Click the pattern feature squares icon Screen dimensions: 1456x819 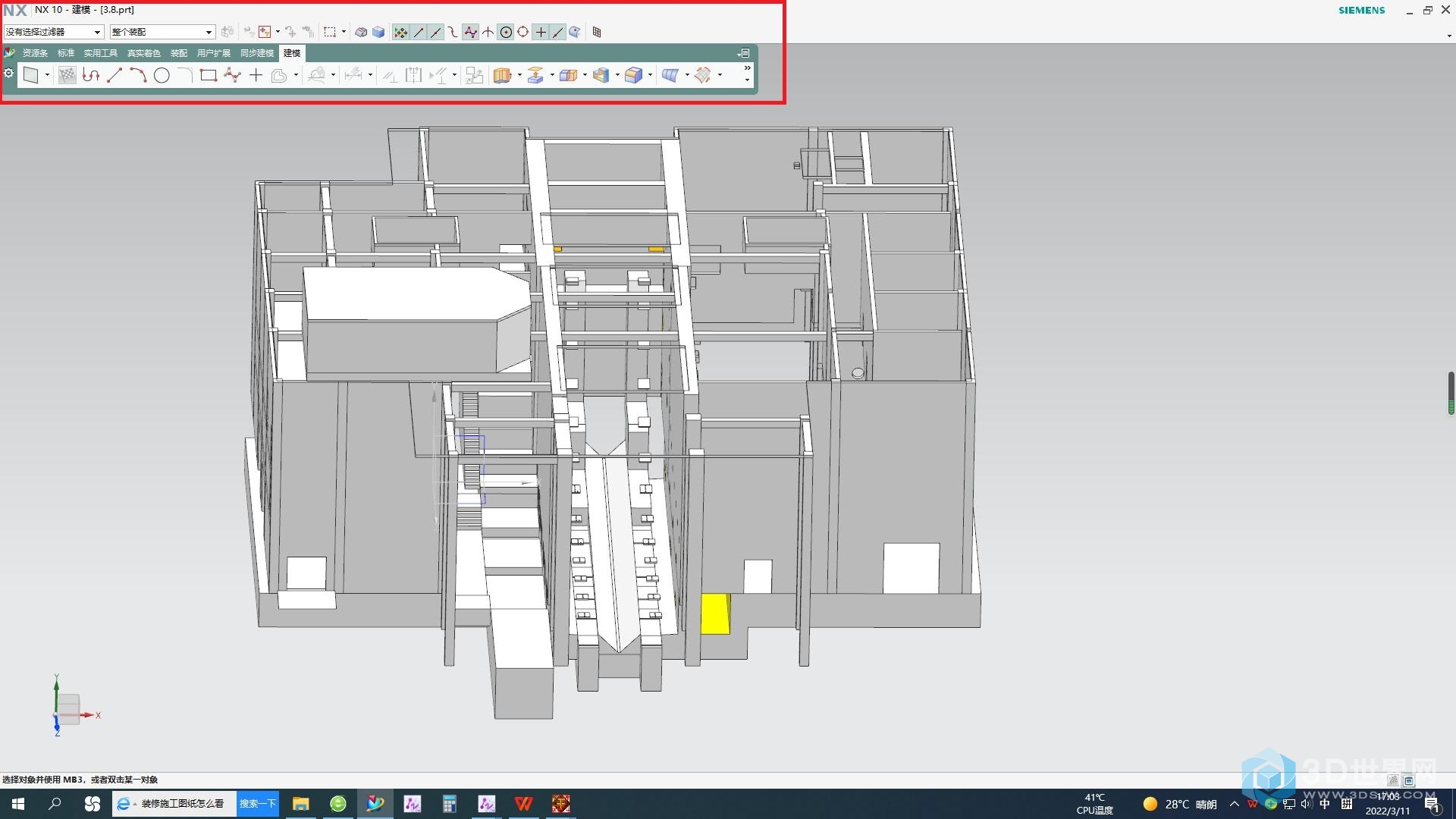point(474,75)
